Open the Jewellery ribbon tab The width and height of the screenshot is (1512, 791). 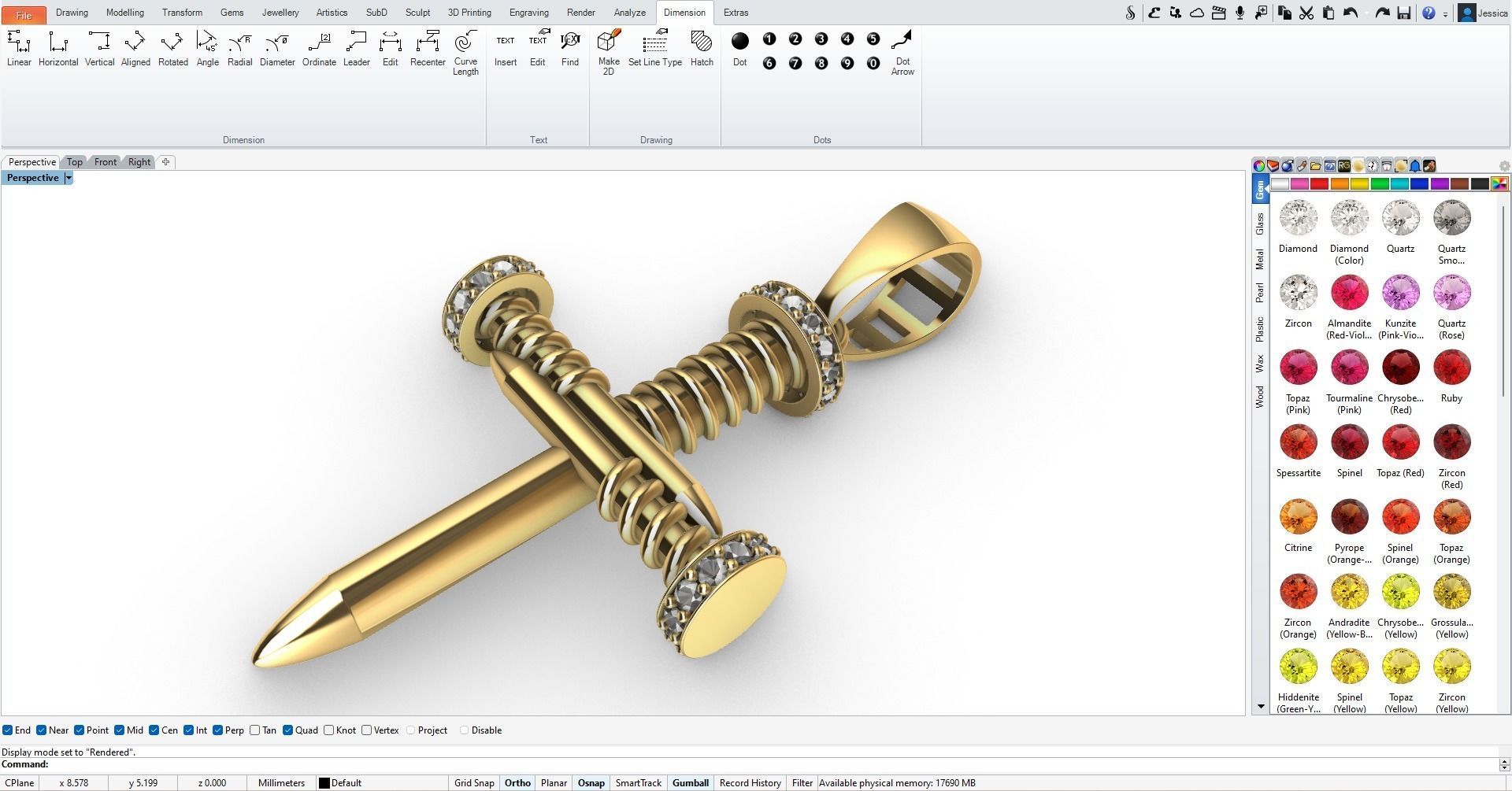tap(280, 13)
